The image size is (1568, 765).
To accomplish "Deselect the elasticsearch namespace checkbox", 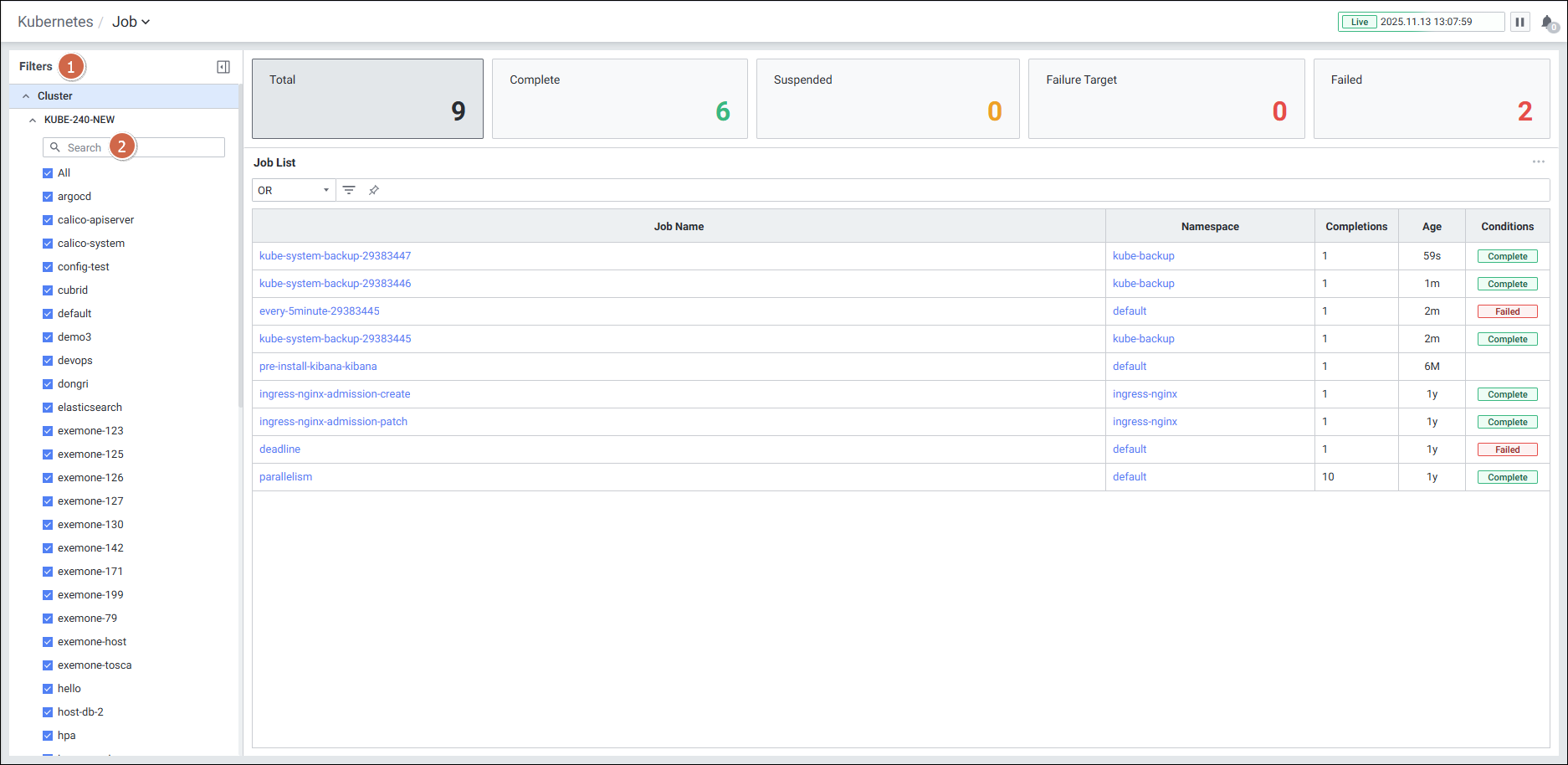I will [48, 408].
